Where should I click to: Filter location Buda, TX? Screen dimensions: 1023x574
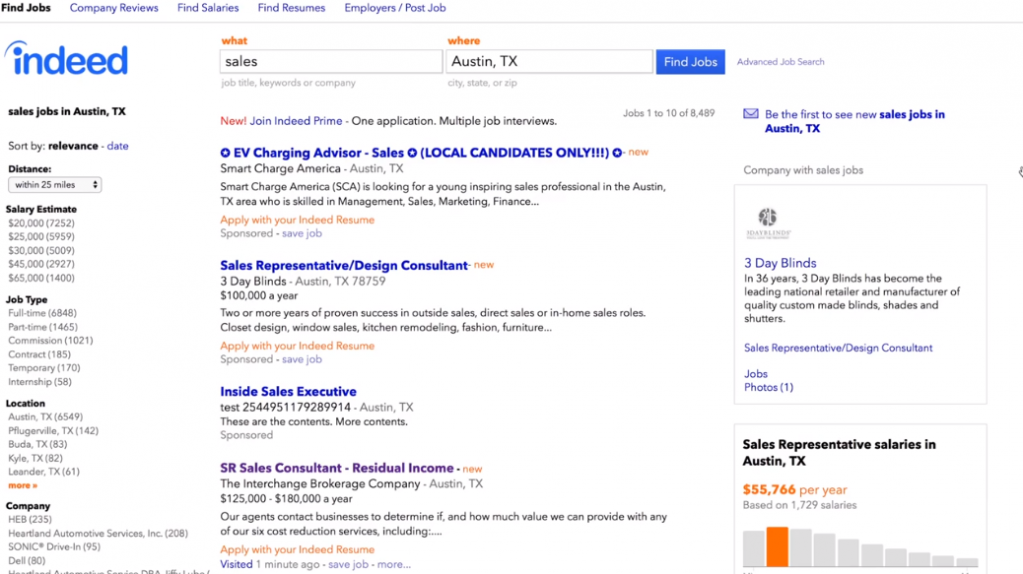37,444
